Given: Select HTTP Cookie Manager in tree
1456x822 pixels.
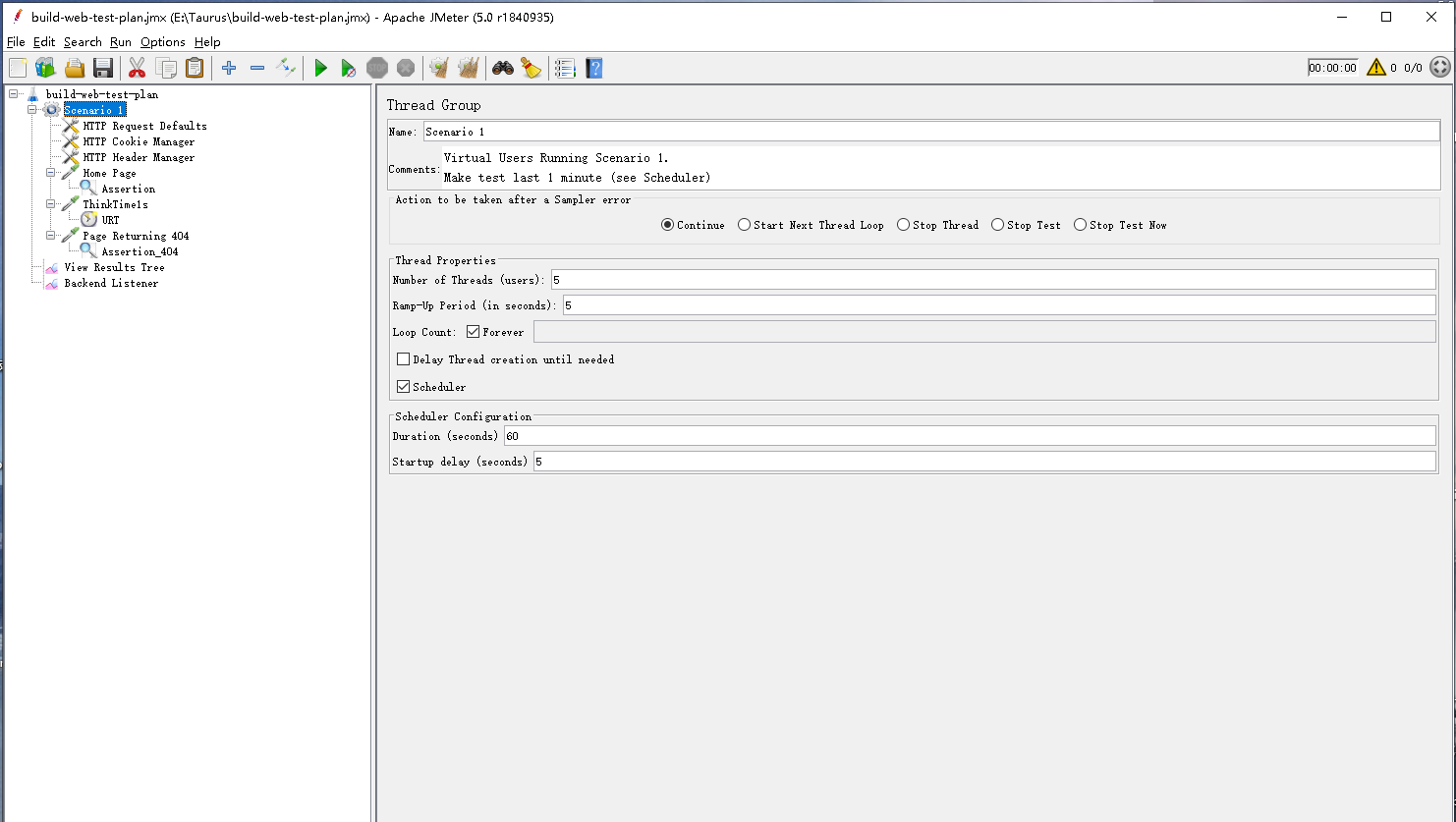Looking at the screenshot, I should (139, 141).
